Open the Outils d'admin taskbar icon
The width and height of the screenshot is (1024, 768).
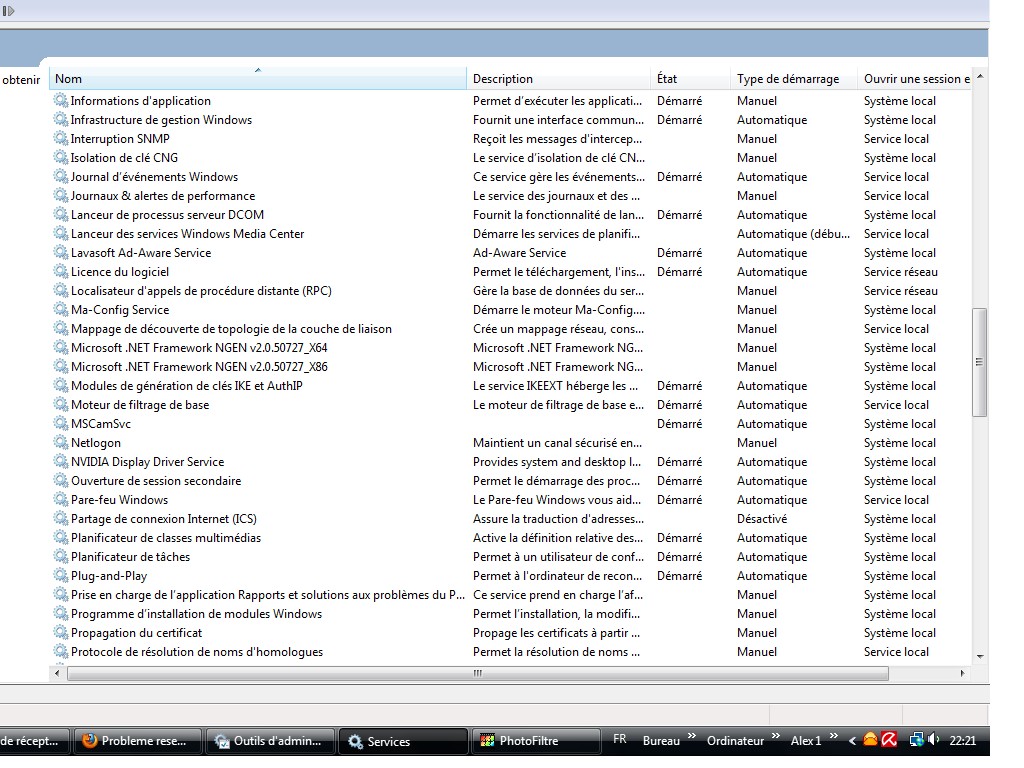pos(223,741)
